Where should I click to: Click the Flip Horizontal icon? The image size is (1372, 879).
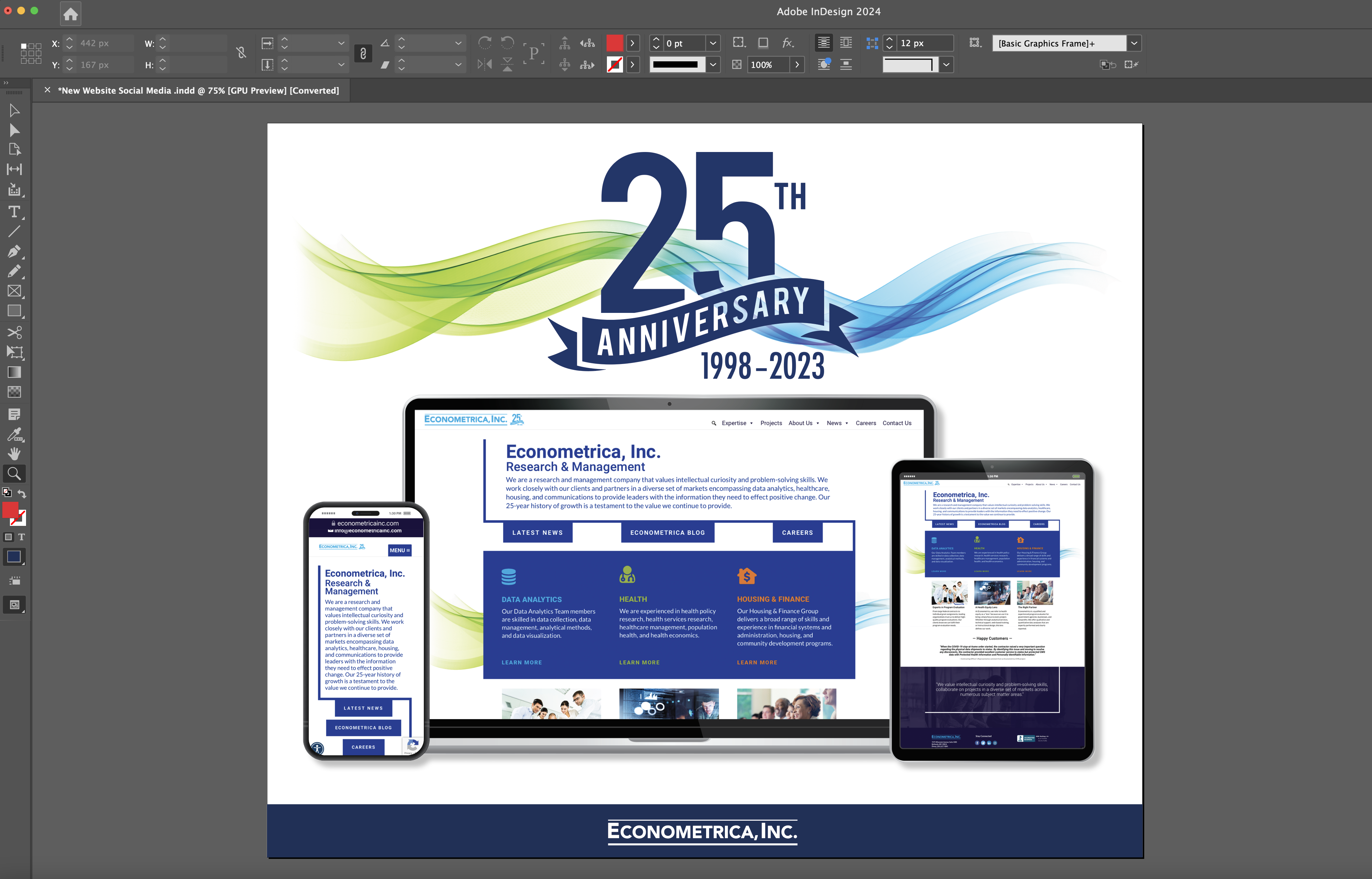(x=485, y=65)
